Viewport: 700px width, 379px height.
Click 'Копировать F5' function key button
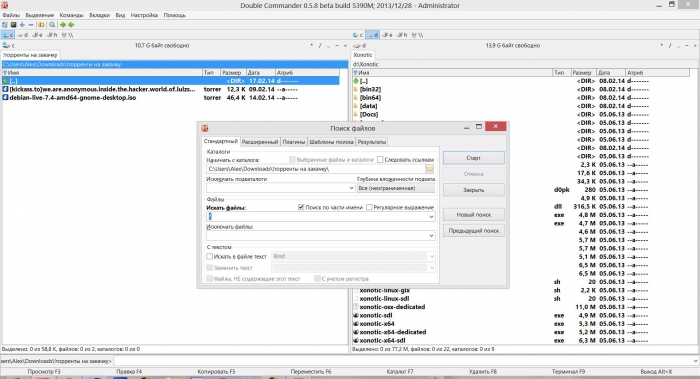click(217, 371)
